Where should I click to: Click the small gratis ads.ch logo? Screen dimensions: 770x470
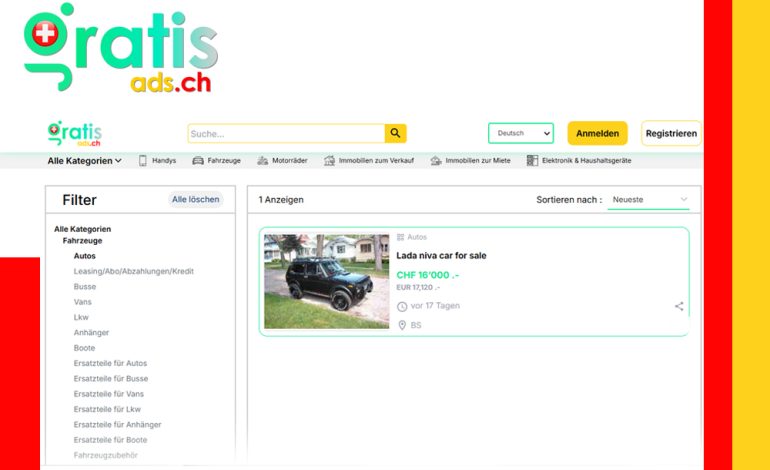75,133
